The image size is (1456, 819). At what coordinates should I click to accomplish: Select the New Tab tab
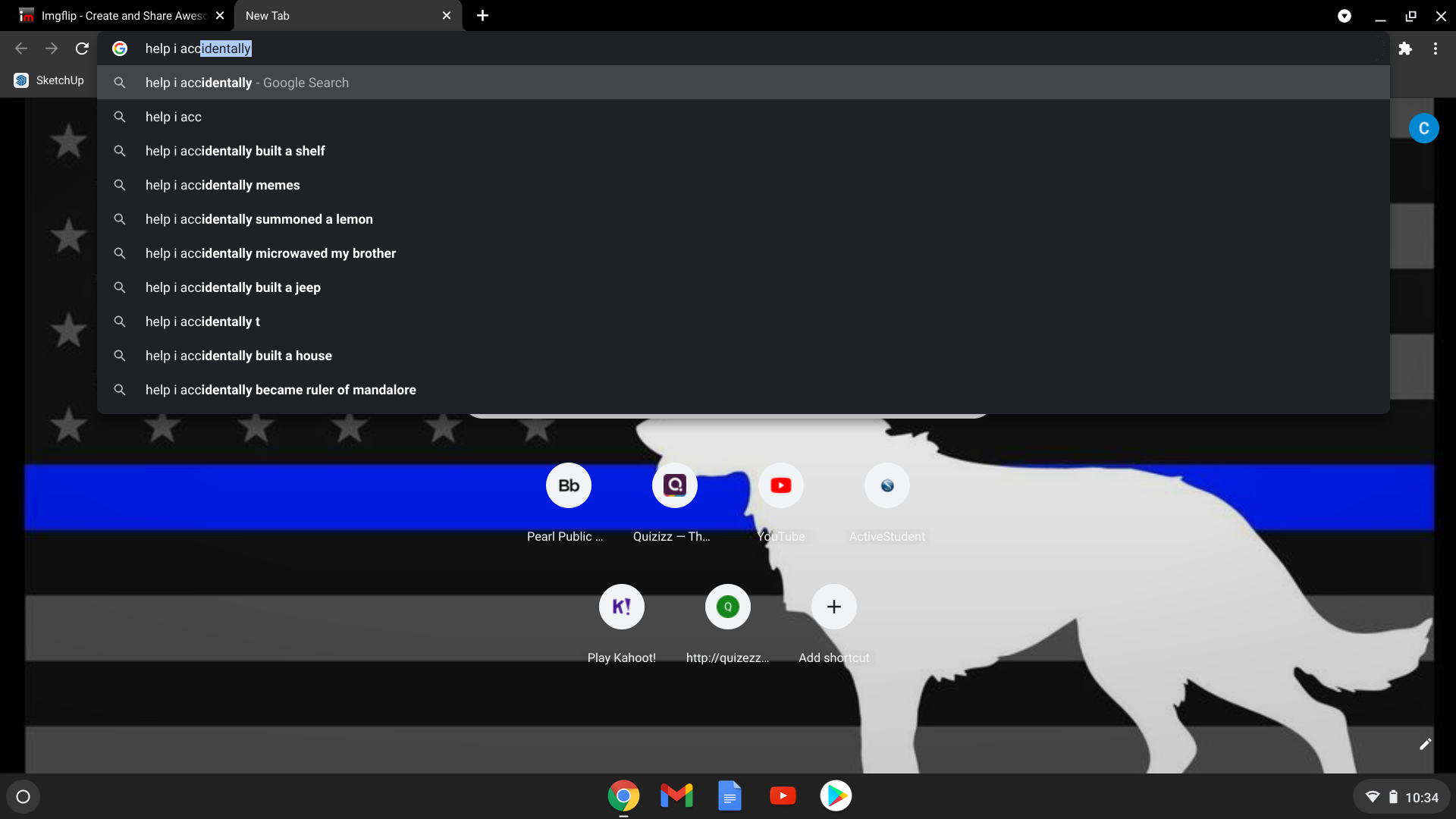tap(349, 15)
